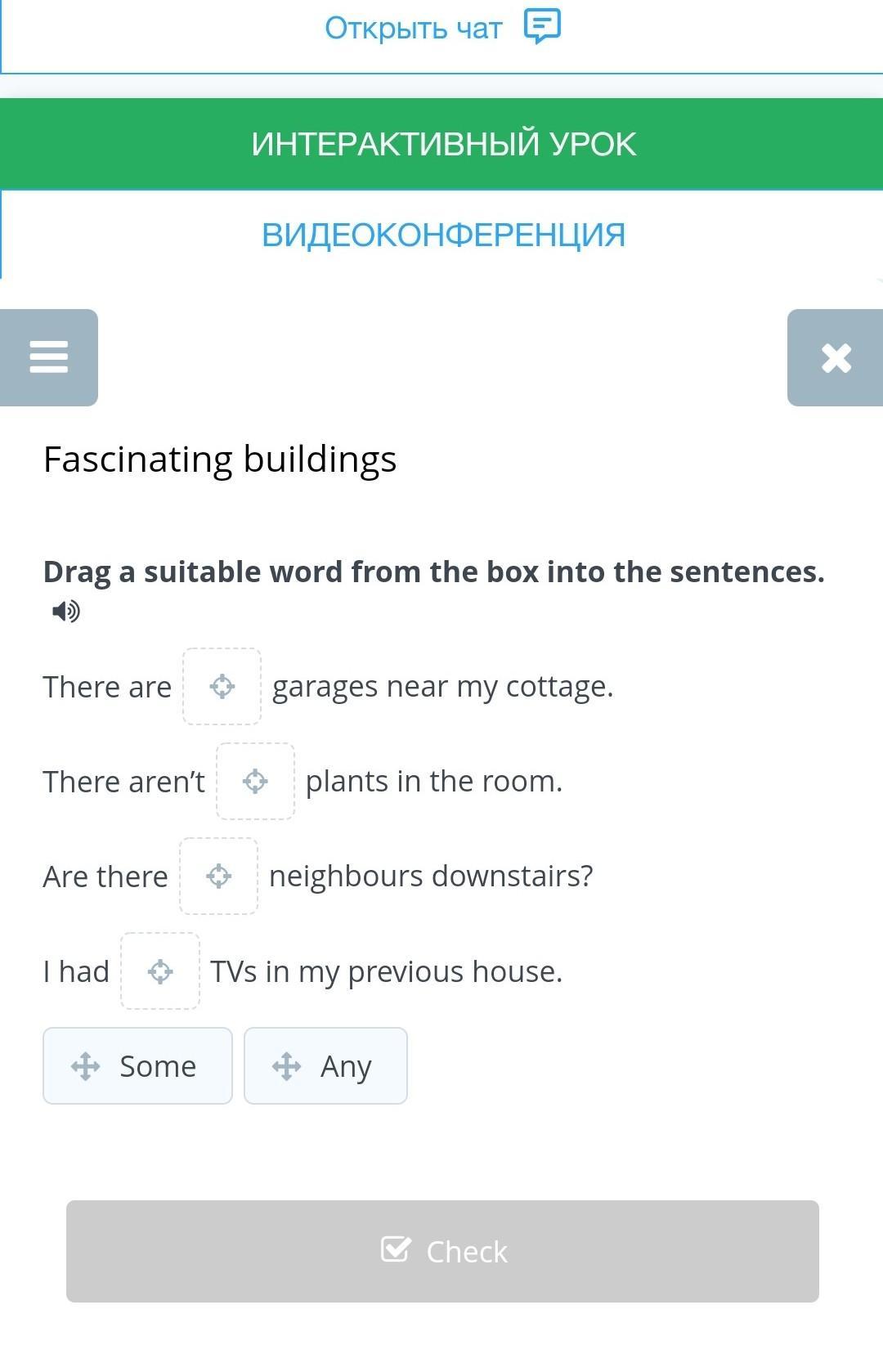Close the exercise with X button
Image resolution: width=883 pixels, height=1372 pixels.
[836, 357]
